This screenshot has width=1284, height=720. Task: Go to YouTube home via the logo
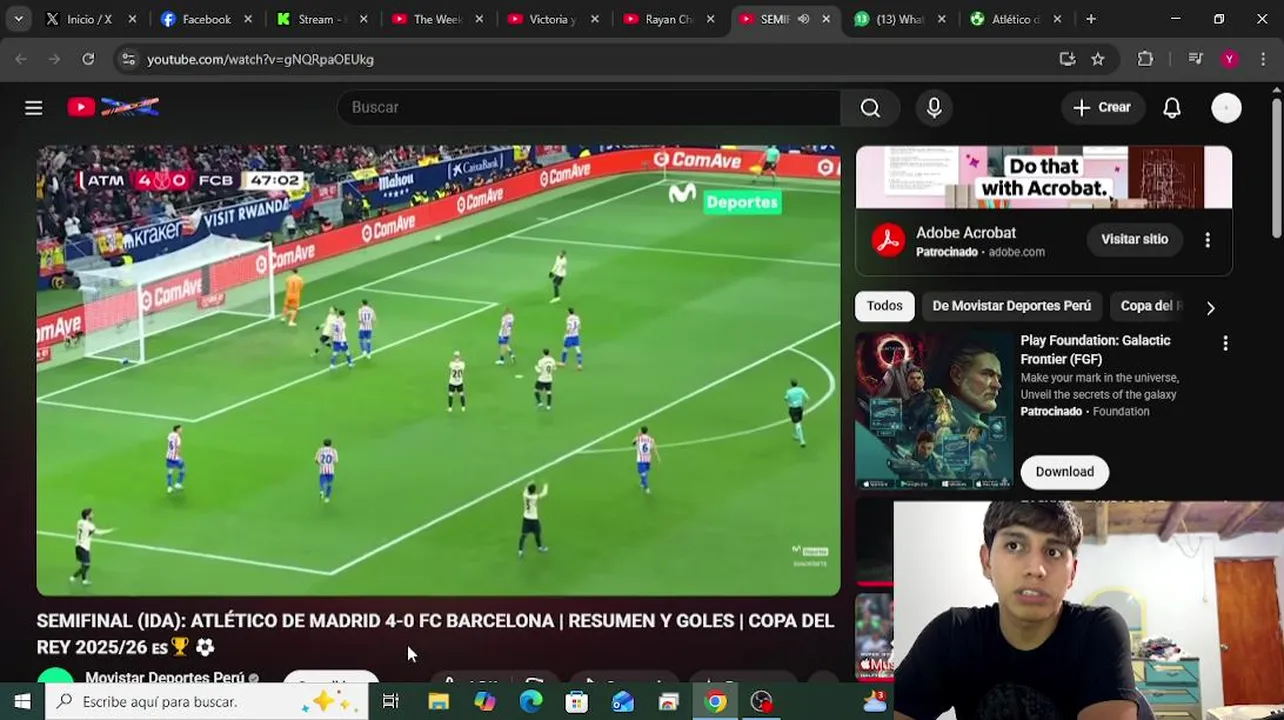point(113,107)
